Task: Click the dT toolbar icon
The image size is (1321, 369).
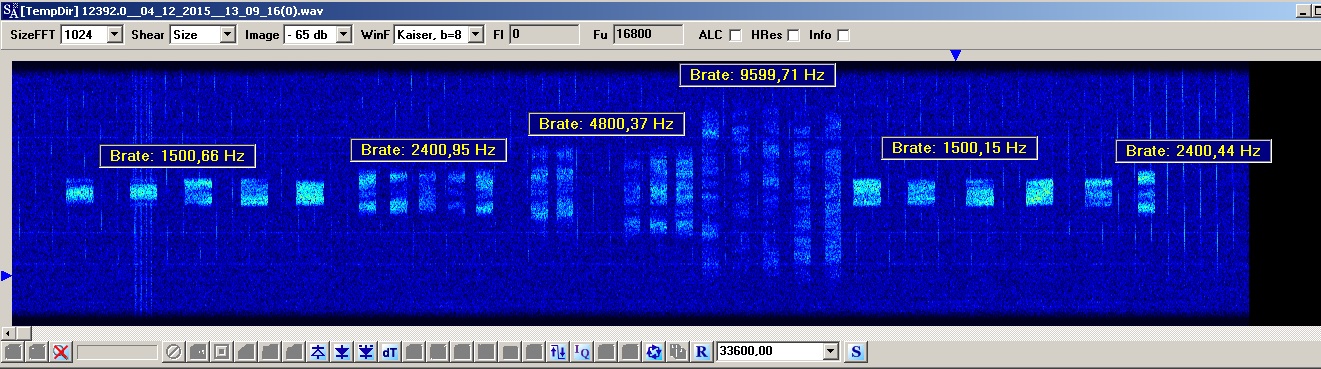Action: pyautogui.click(x=390, y=352)
